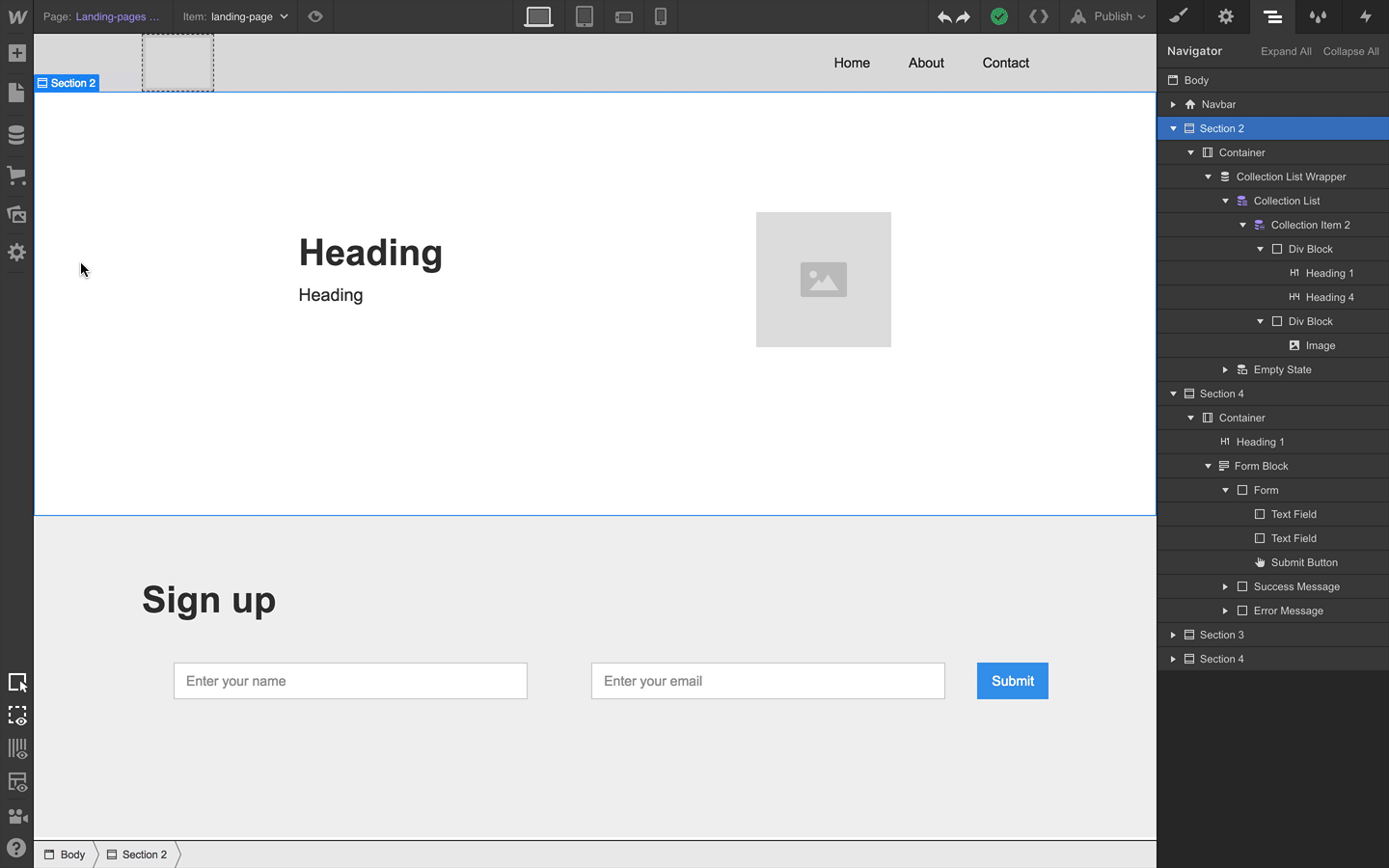Open the Assets panel
Screen dimensions: 1389x868
point(16,214)
